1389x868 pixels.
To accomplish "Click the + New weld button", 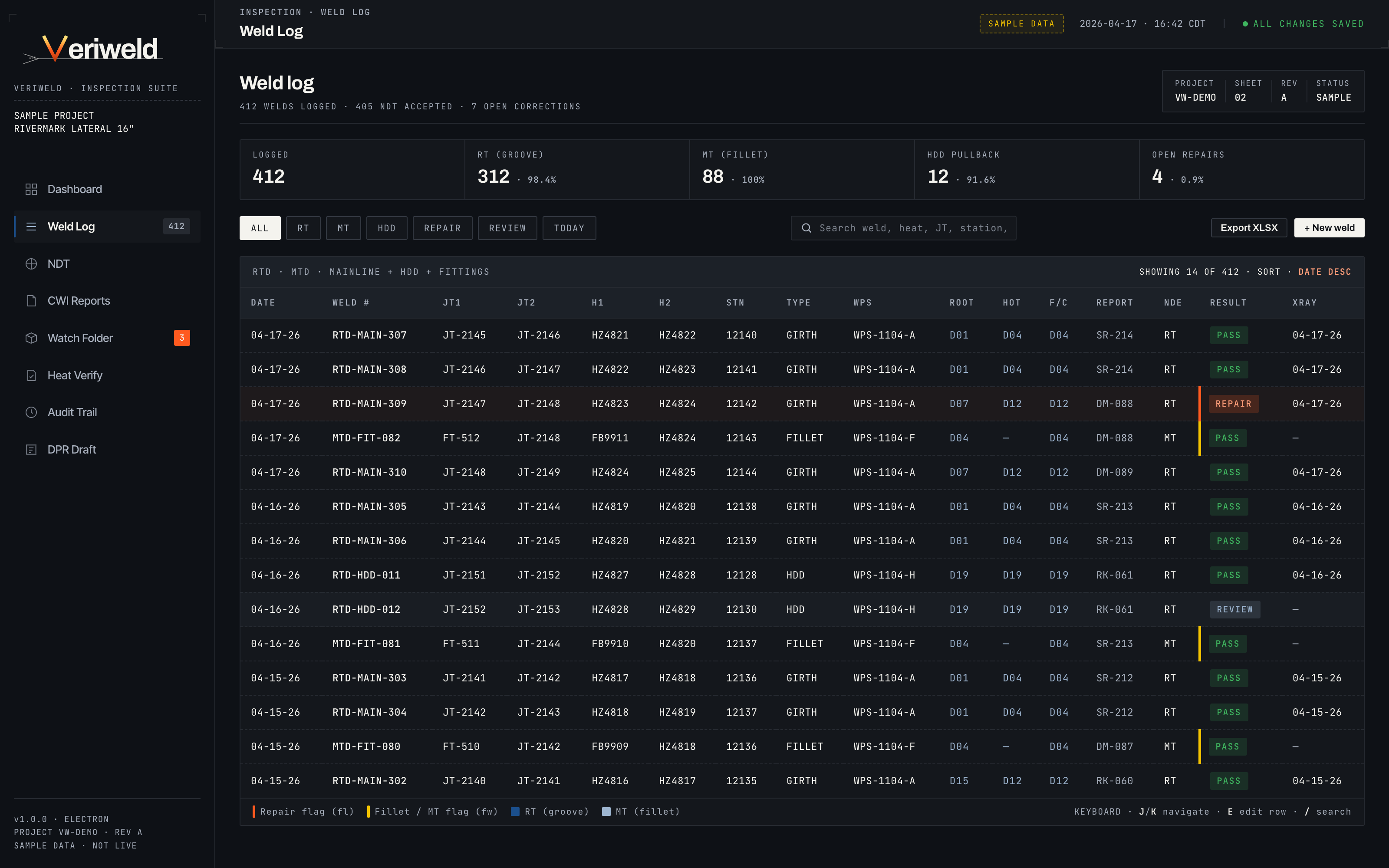I will pyautogui.click(x=1329, y=228).
